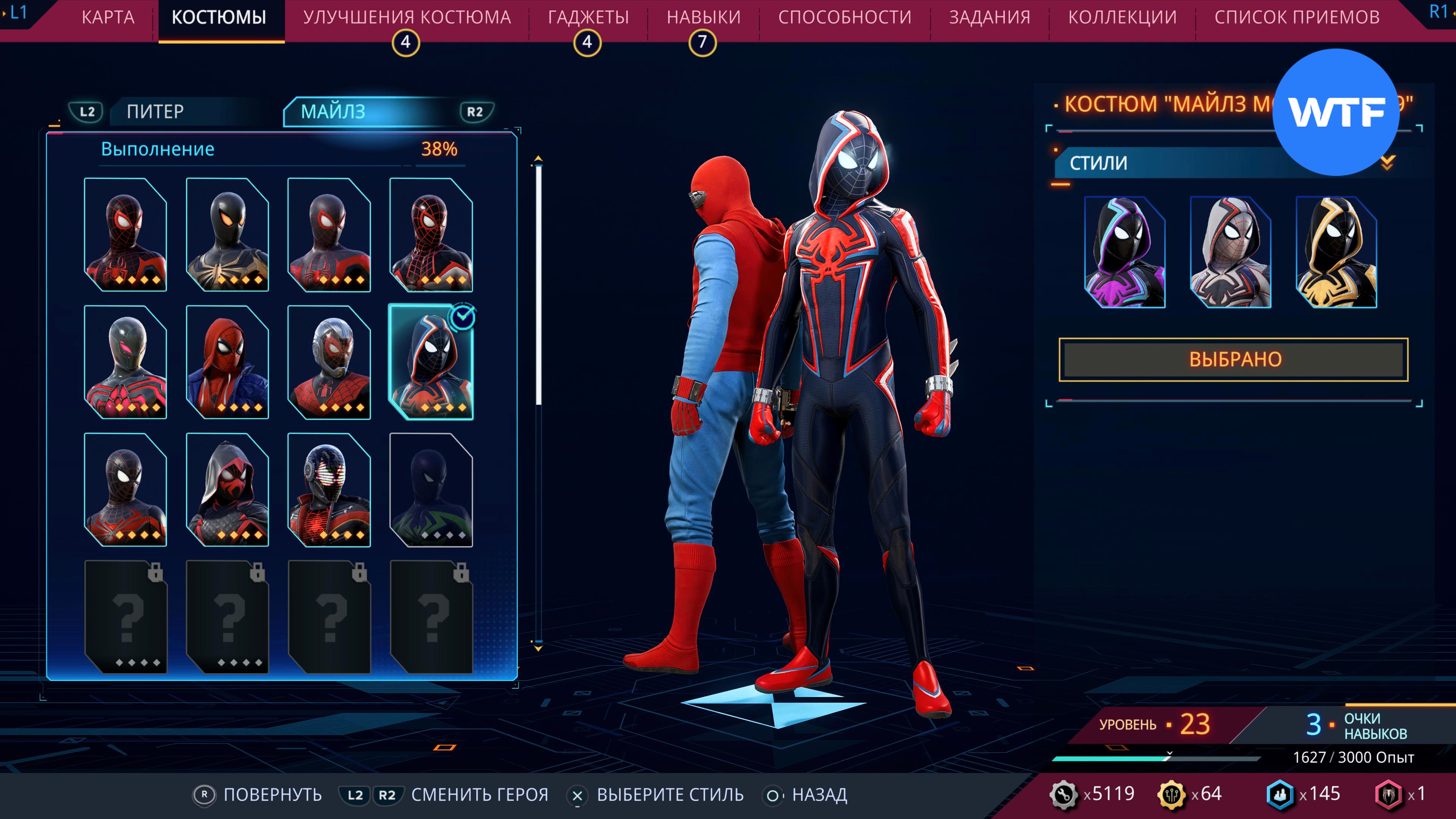
Task: Switch hero to Питер
Action: [155, 111]
